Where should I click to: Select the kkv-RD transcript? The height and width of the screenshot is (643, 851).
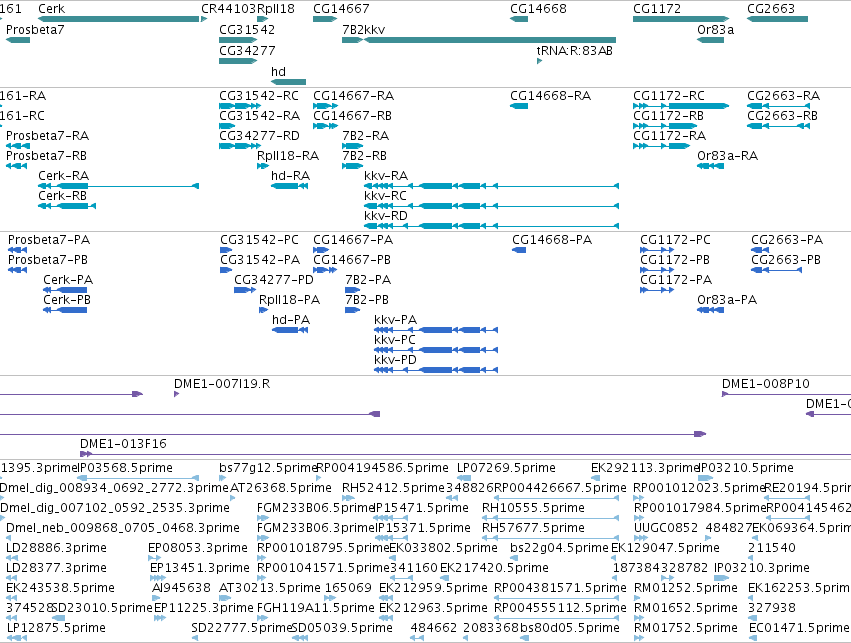[491, 226]
